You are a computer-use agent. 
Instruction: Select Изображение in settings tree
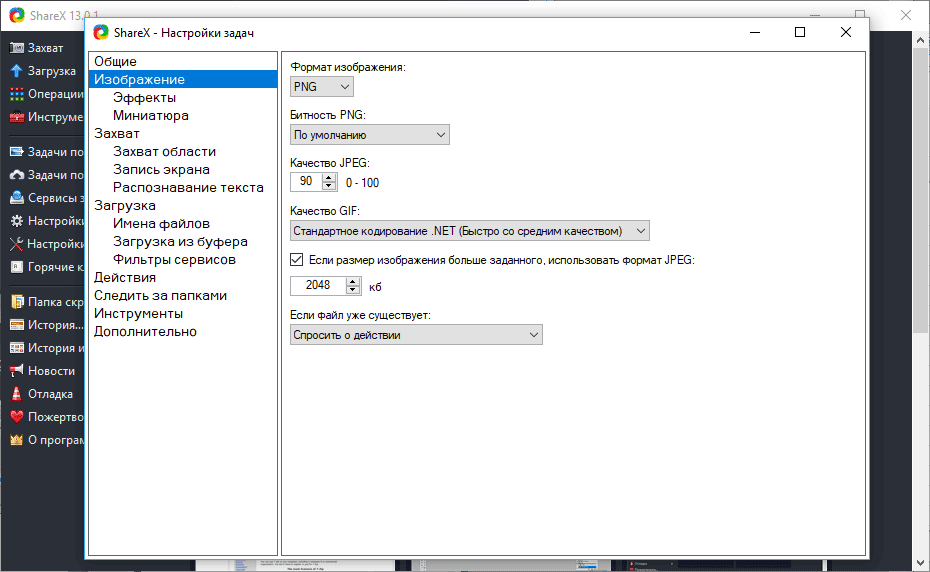click(x=183, y=80)
